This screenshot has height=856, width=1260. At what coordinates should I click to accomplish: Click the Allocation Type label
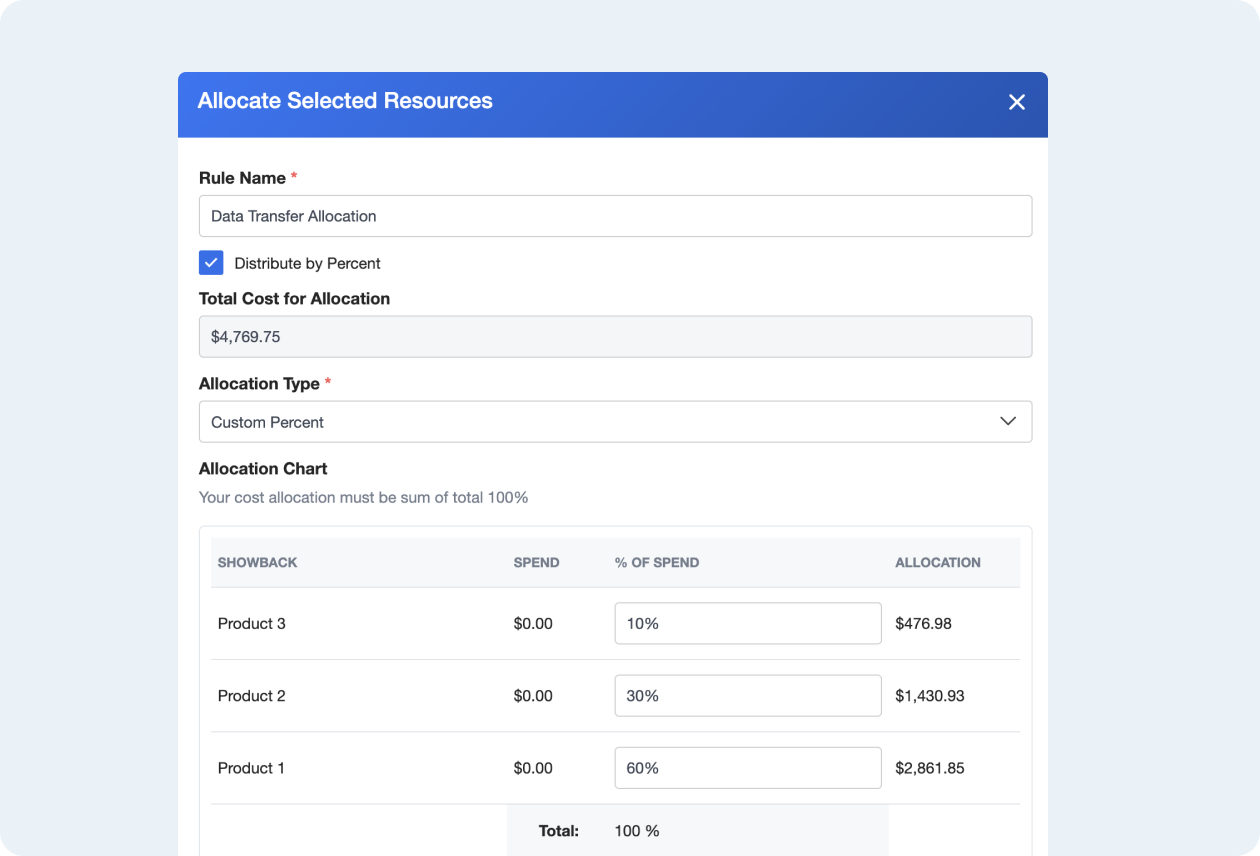pyautogui.click(x=259, y=384)
